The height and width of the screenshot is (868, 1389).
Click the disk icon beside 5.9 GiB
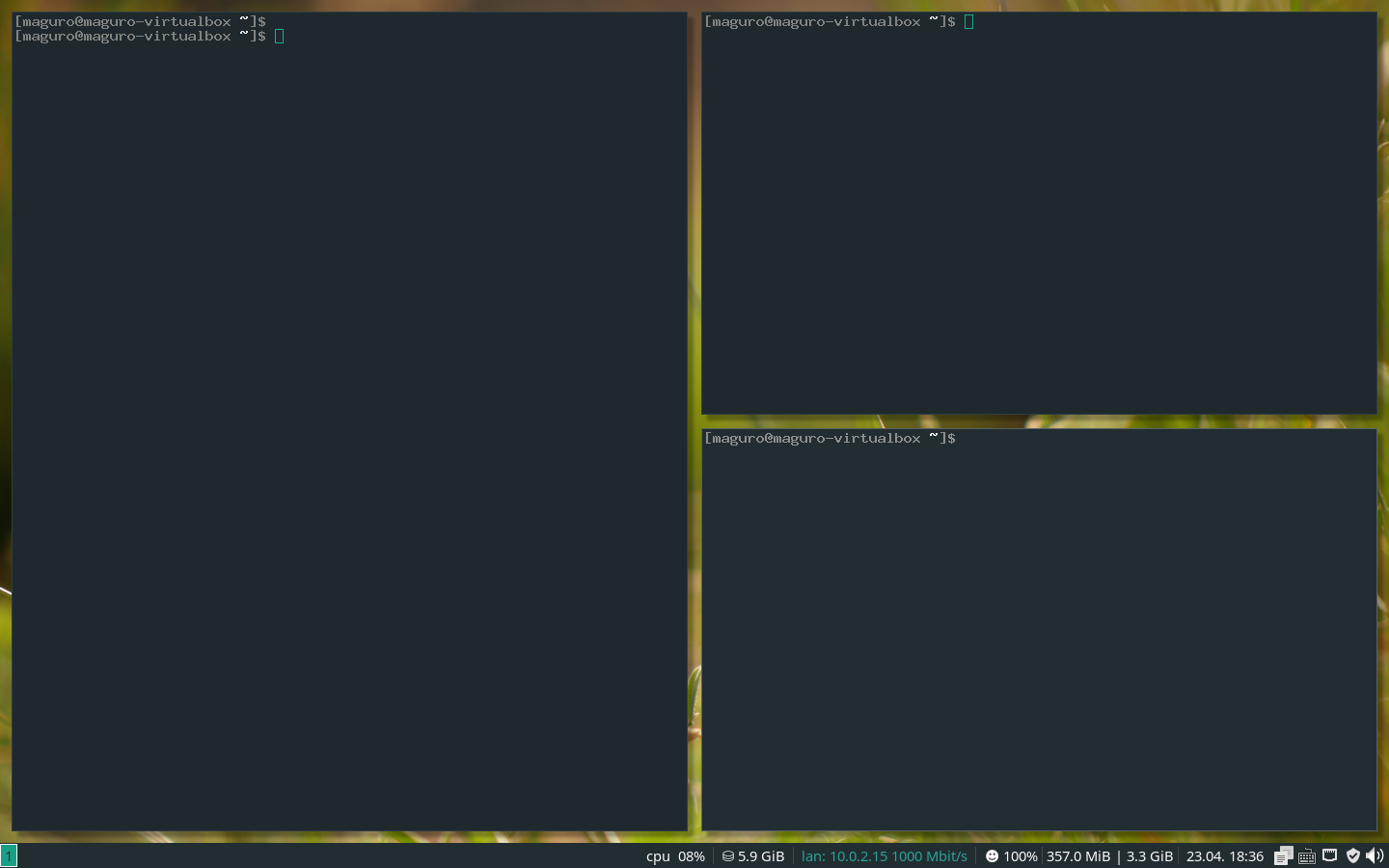coord(728,855)
